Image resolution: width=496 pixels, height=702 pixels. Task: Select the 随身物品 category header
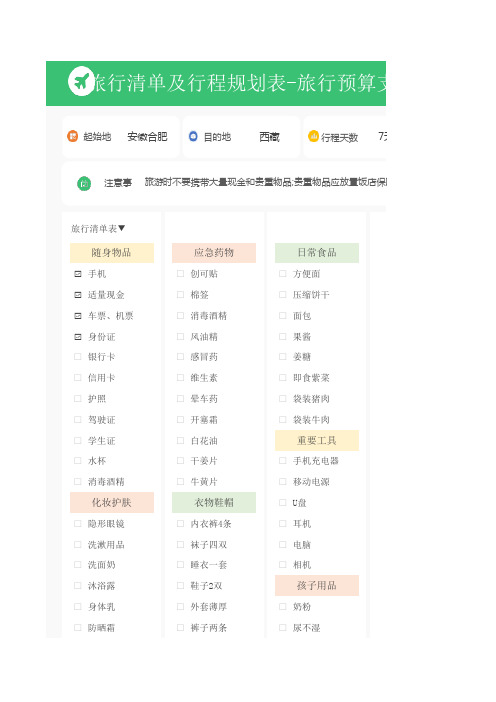coord(112,253)
